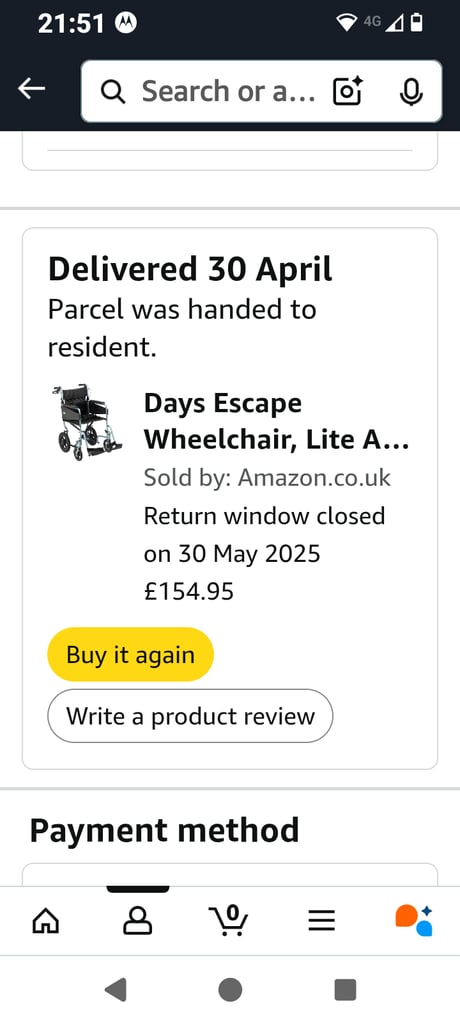Viewport: 460px width, 1024px height.
Task: Tap the microphone voice search icon
Action: point(410,91)
